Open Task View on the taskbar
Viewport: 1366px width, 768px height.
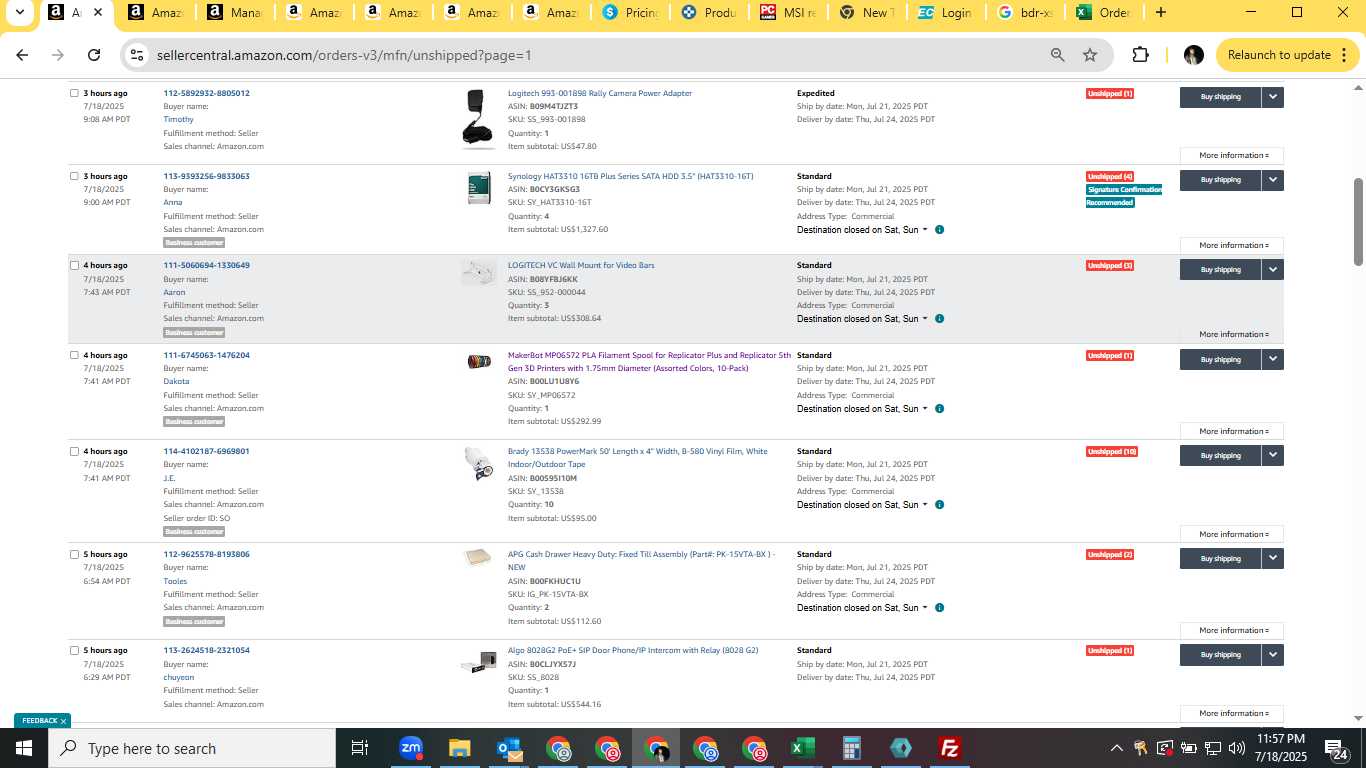pyautogui.click(x=360, y=748)
